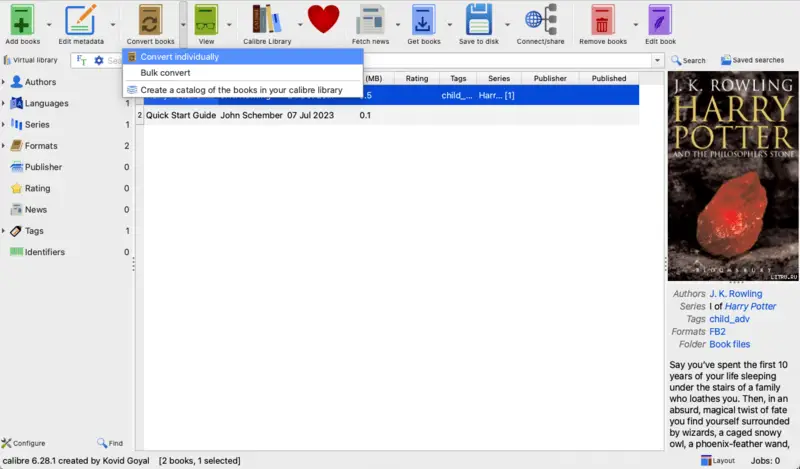This screenshot has width=800, height=469.
Task: Open the Remove books dropdown arrow
Action: click(x=636, y=24)
